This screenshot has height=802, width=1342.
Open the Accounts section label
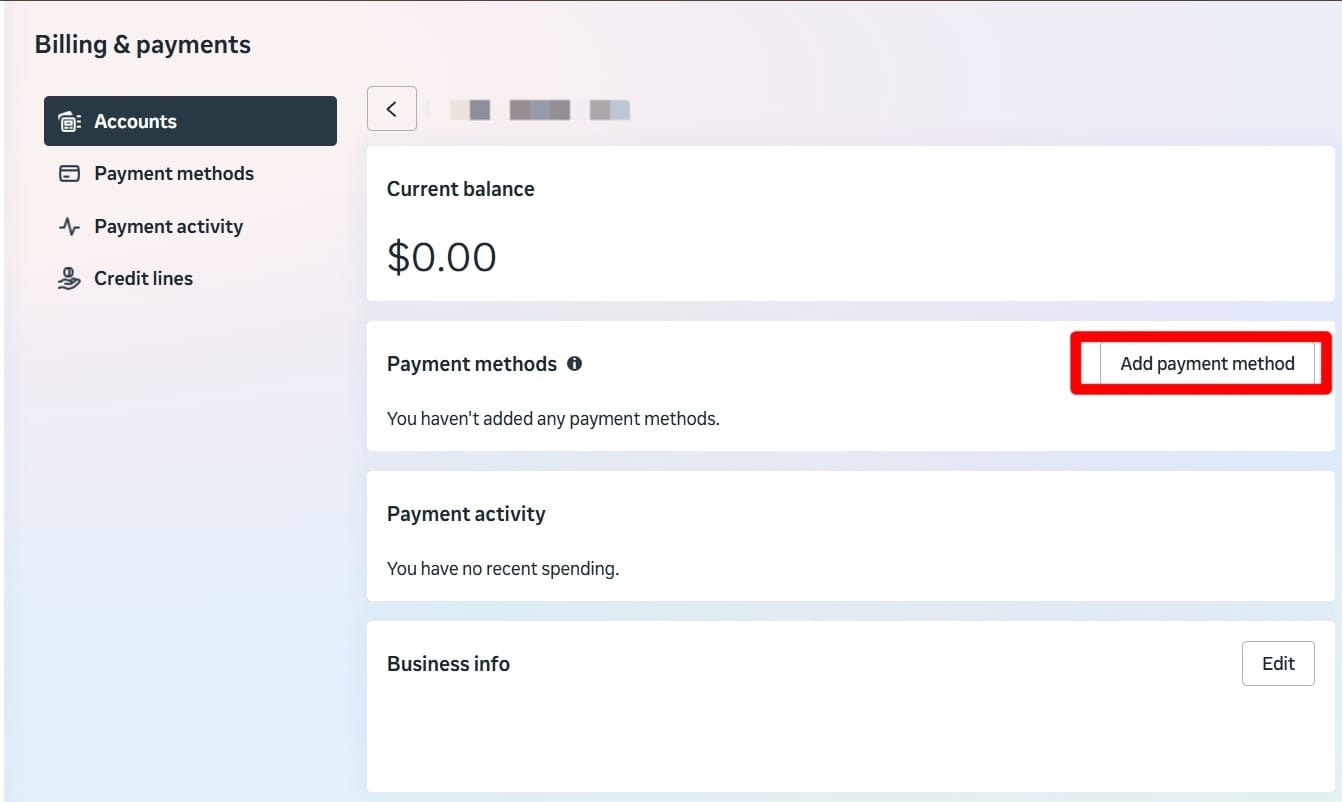[135, 122]
